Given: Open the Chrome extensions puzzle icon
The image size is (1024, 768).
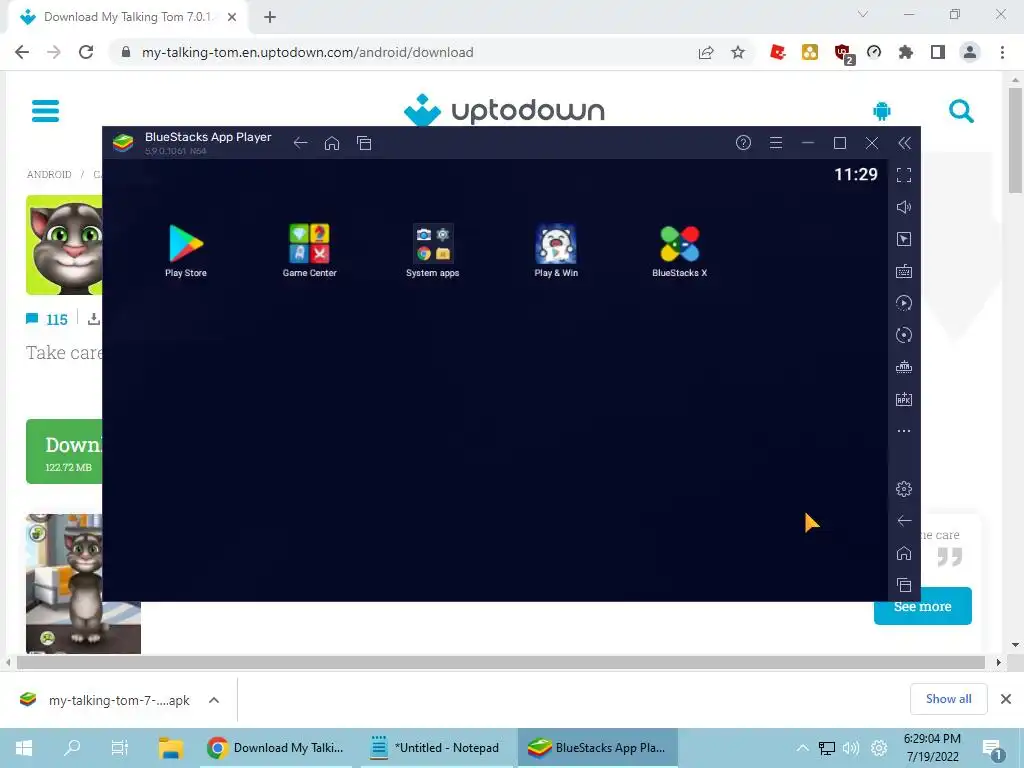Looking at the screenshot, I should (x=906, y=52).
